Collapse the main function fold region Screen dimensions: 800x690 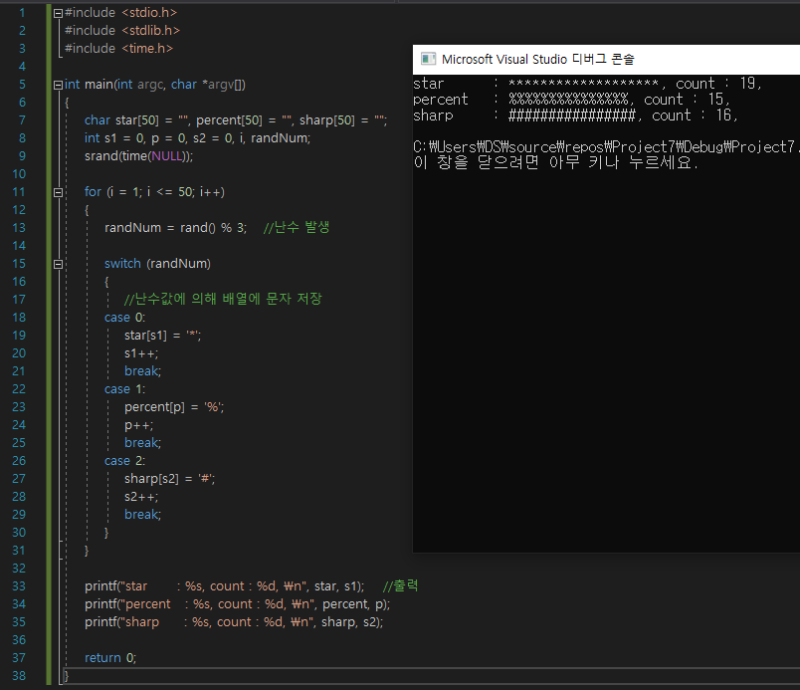58,84
